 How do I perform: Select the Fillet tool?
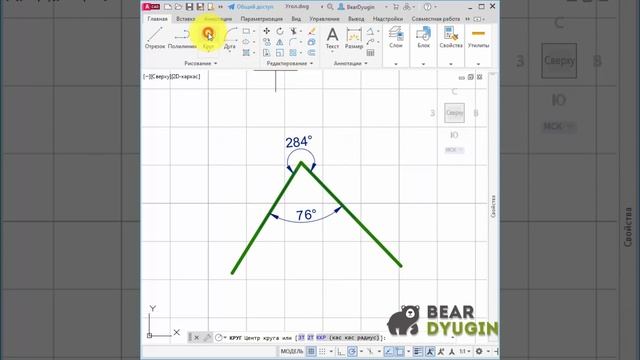(293, 42)
